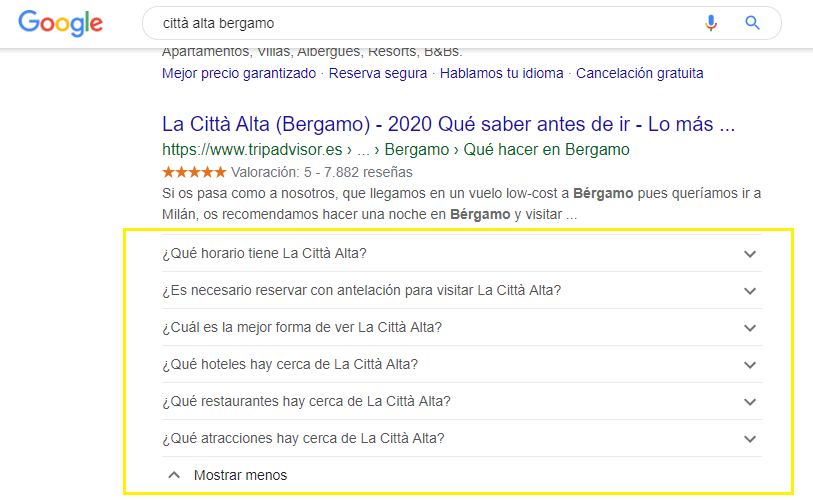Click the five-star rating stars
The image size is (813, 500).
pos(194,172)
